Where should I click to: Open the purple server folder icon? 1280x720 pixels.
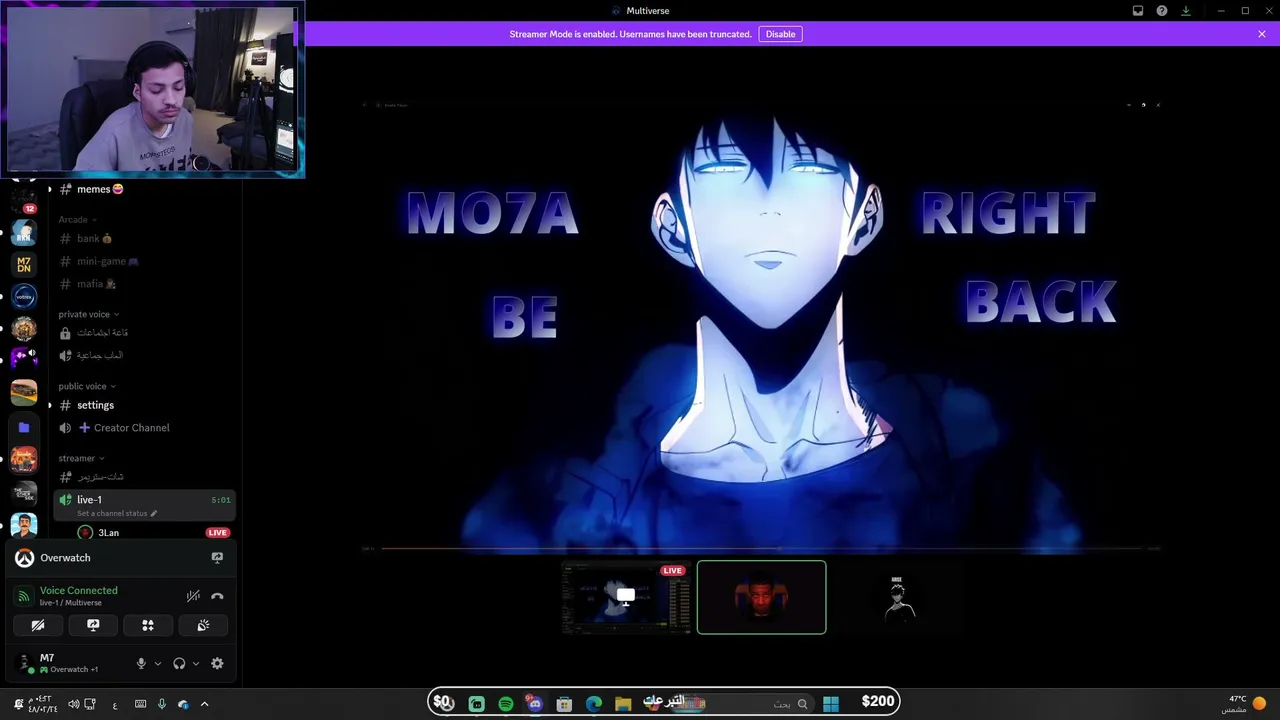(x=24, y=427)
